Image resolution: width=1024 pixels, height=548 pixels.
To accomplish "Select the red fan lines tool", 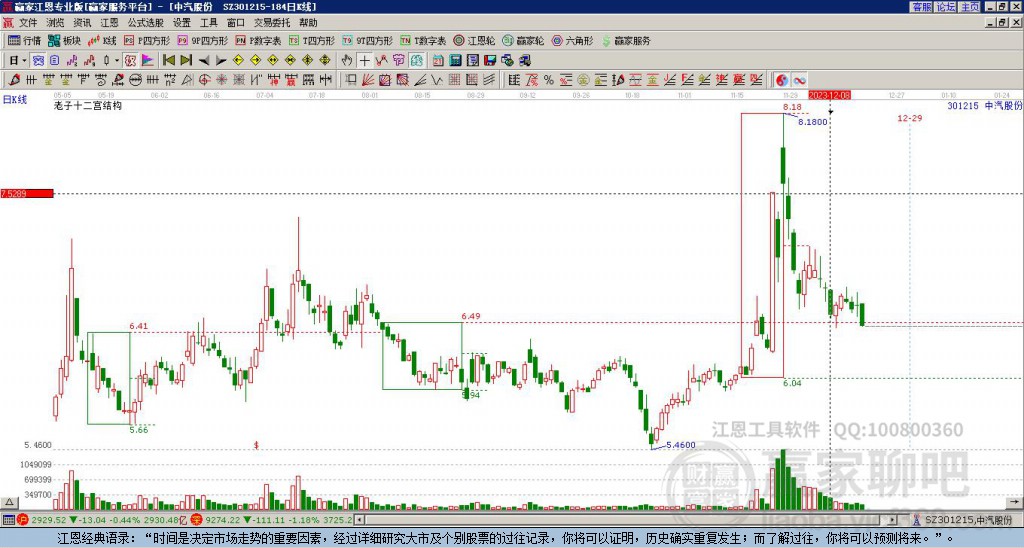I will 368,80.
